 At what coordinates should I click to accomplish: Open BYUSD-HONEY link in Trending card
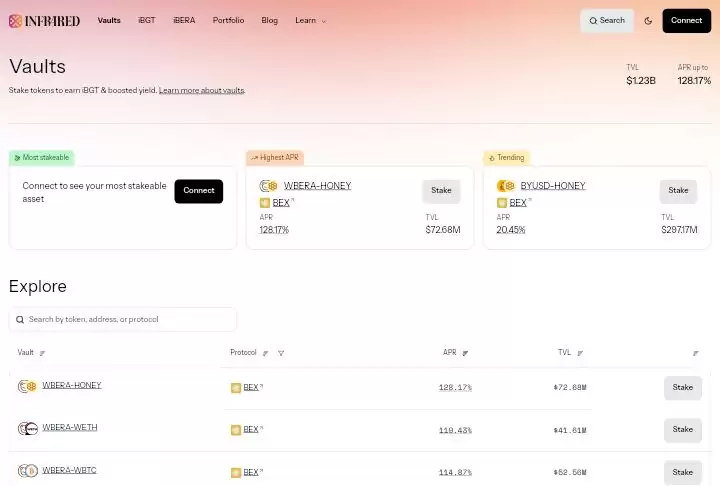[553, 186]
